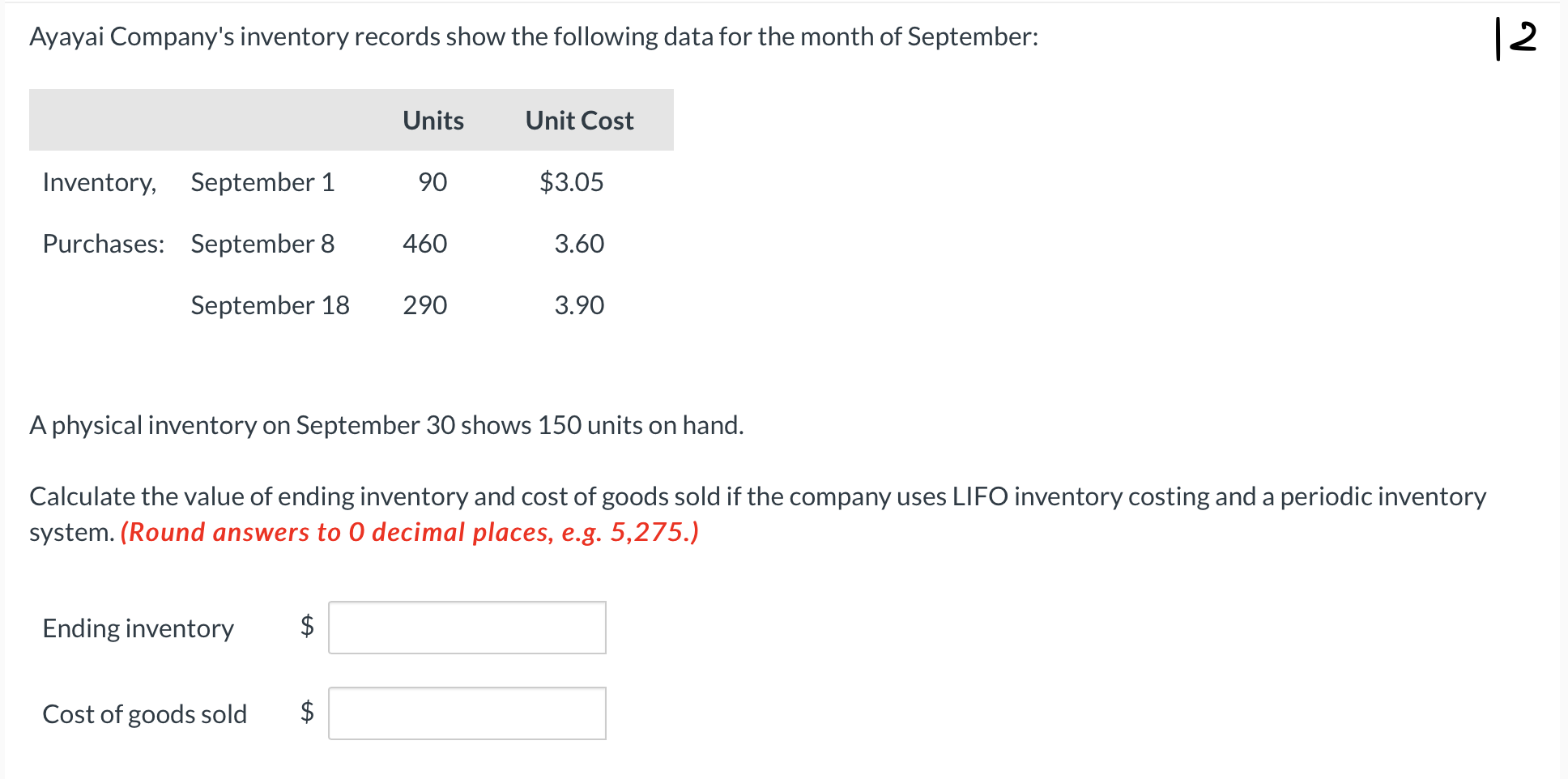Click the physical inventory September 30 sentence
The height and width of the screenshot is (779, 1568).
pos(386,425)
